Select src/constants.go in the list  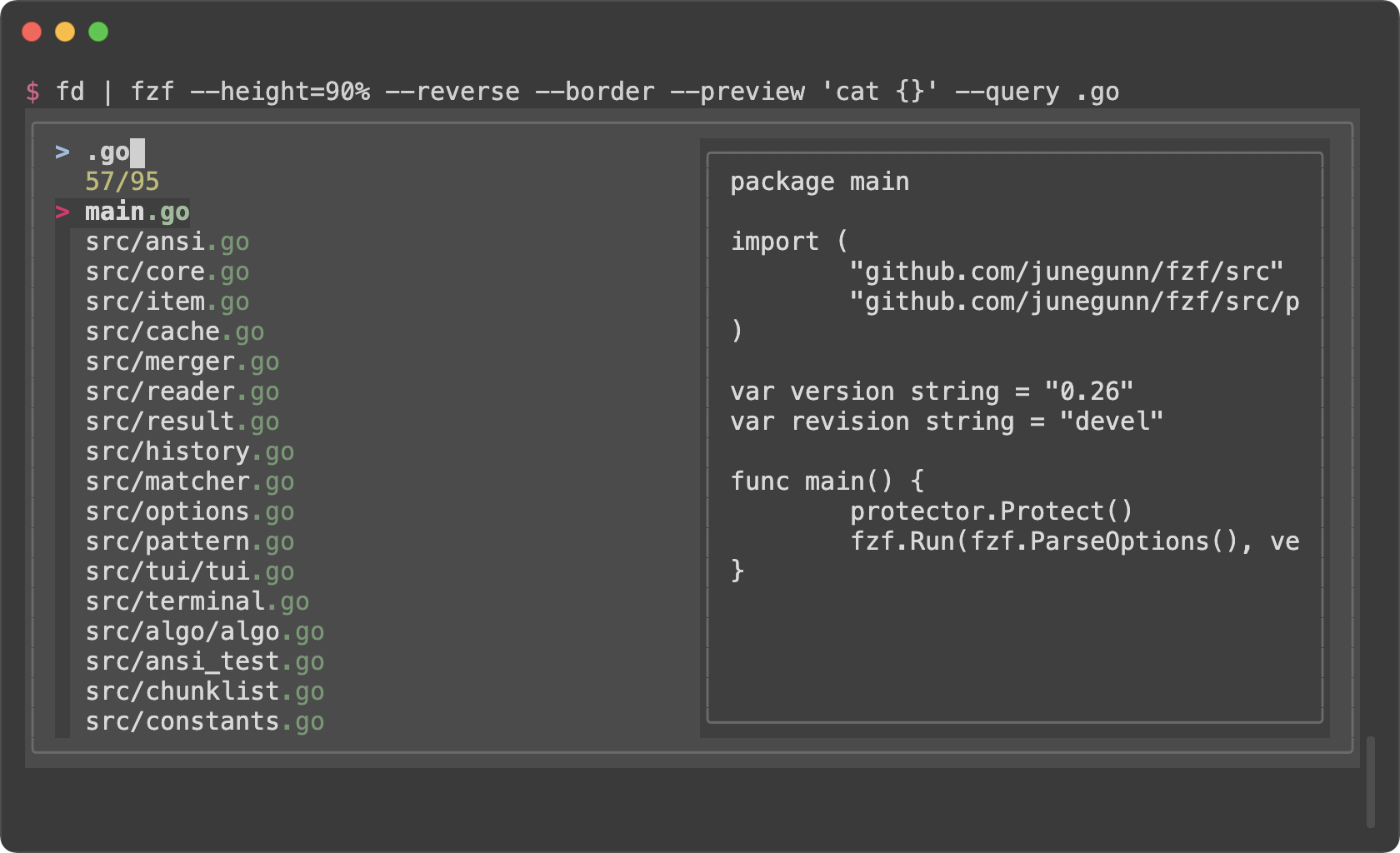[204, 722]
